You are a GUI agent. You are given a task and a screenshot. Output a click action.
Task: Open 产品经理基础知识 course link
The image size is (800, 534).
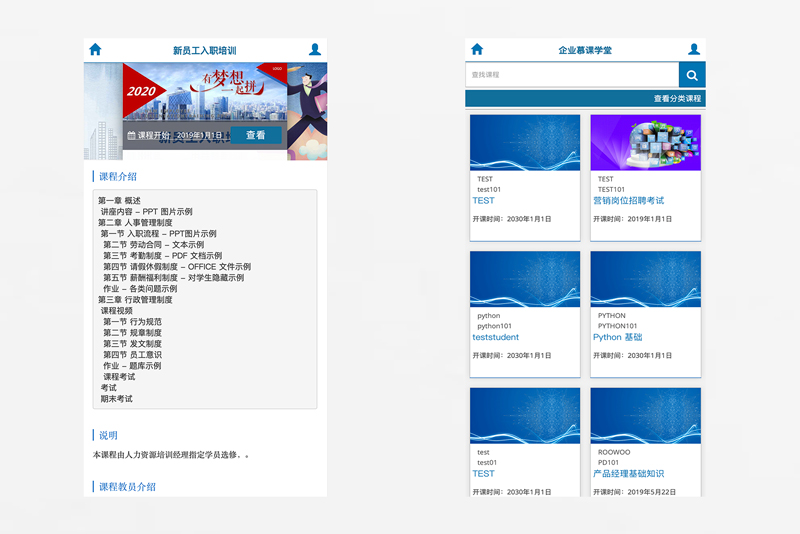click(x=629, y=473)
